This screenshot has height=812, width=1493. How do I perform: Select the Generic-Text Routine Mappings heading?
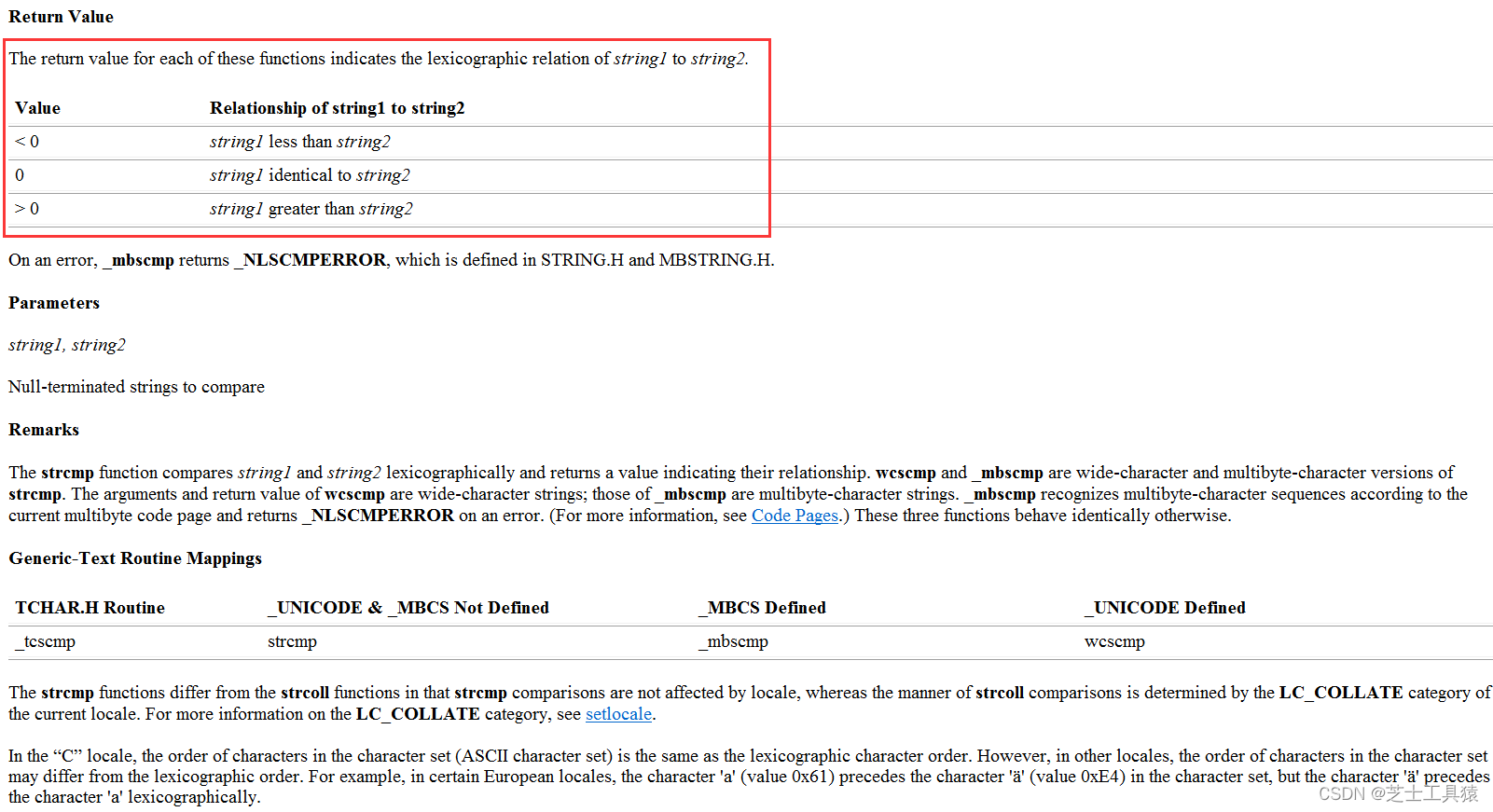click(135, 558)
